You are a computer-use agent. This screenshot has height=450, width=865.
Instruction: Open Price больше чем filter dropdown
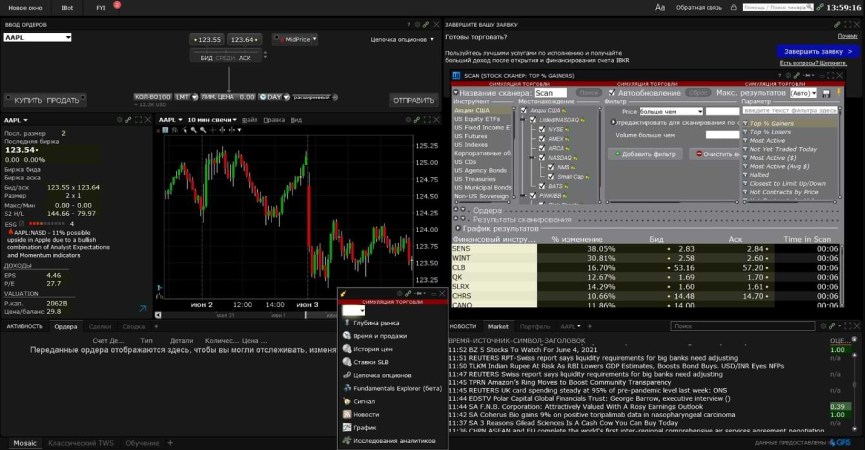671,111
